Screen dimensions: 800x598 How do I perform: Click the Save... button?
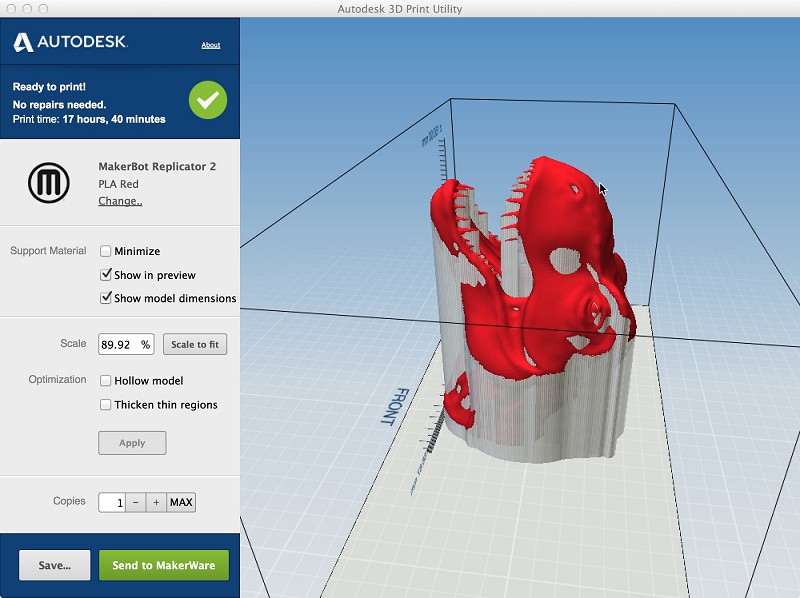click(x=54, y=565)
